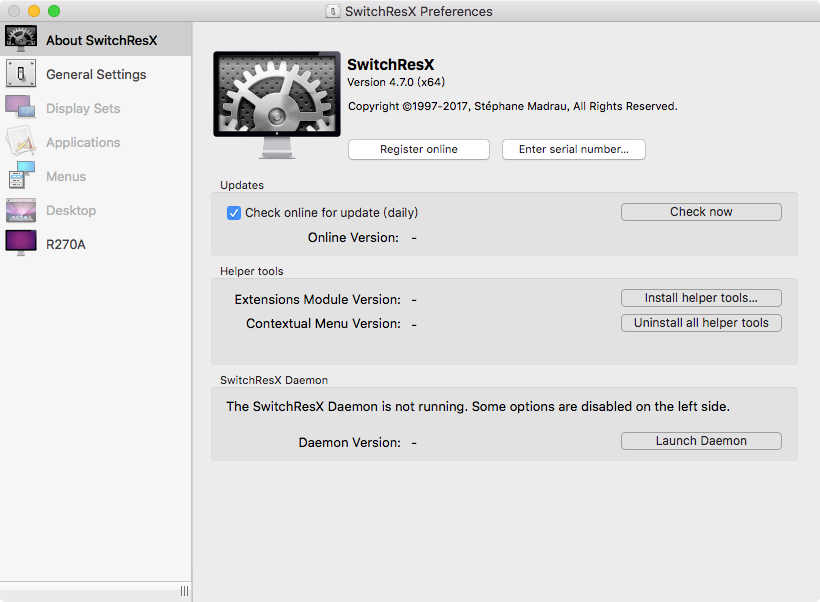Click Uninstall all helper tools button

tap(701, 323)
